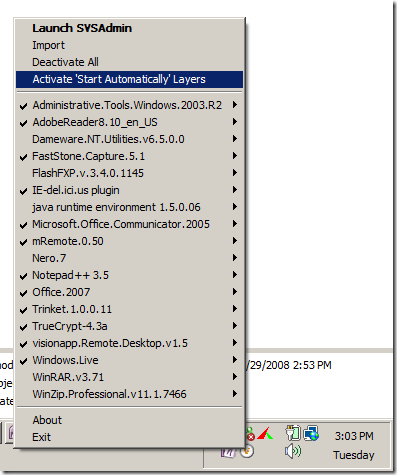
Task: Choose Deactivate All in the menu
Action: click(x=129, y=62)
